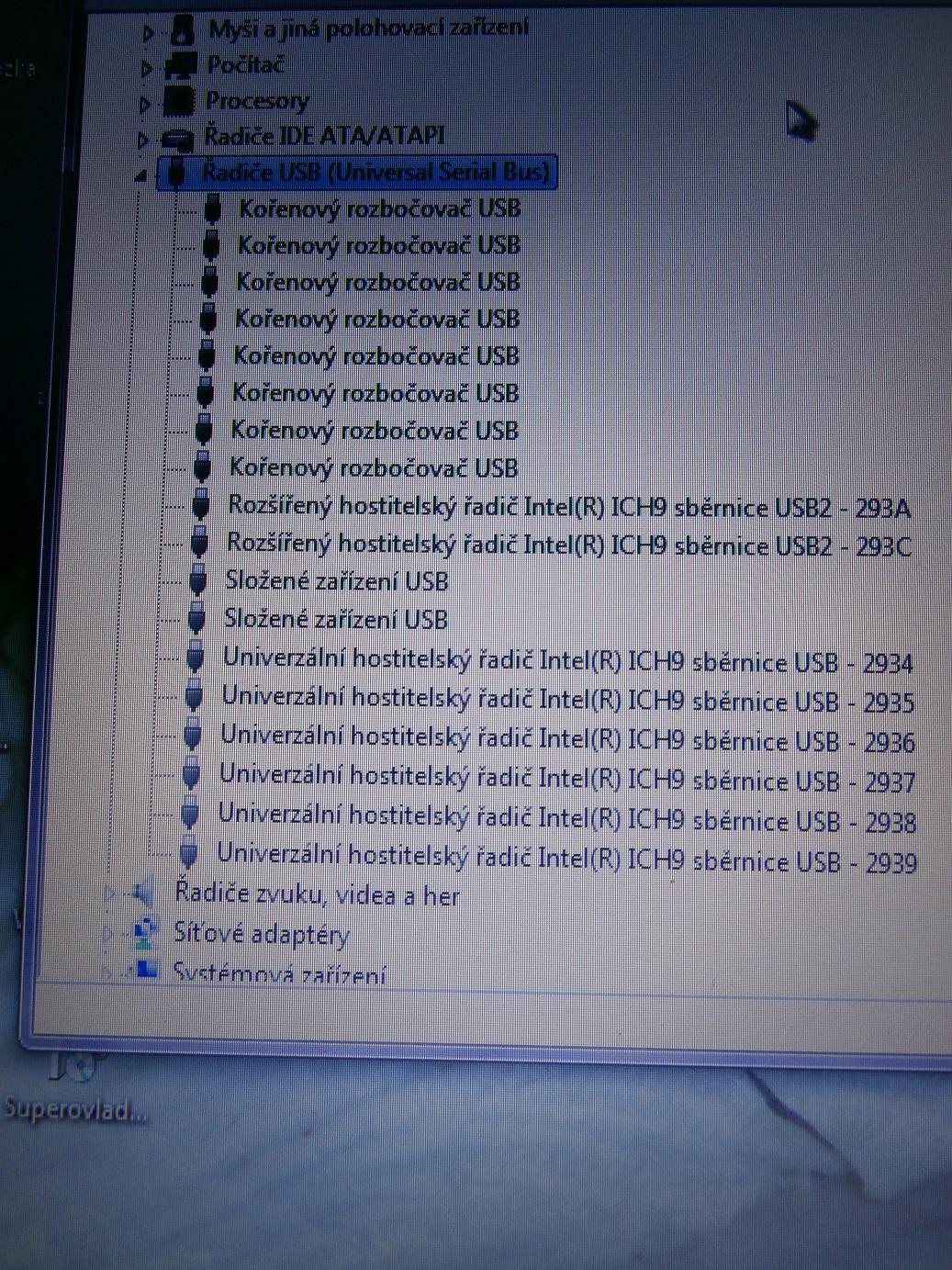
Task: Select the Řadiče IDE ATA/ATAPI label
Action: pos(324,136)
